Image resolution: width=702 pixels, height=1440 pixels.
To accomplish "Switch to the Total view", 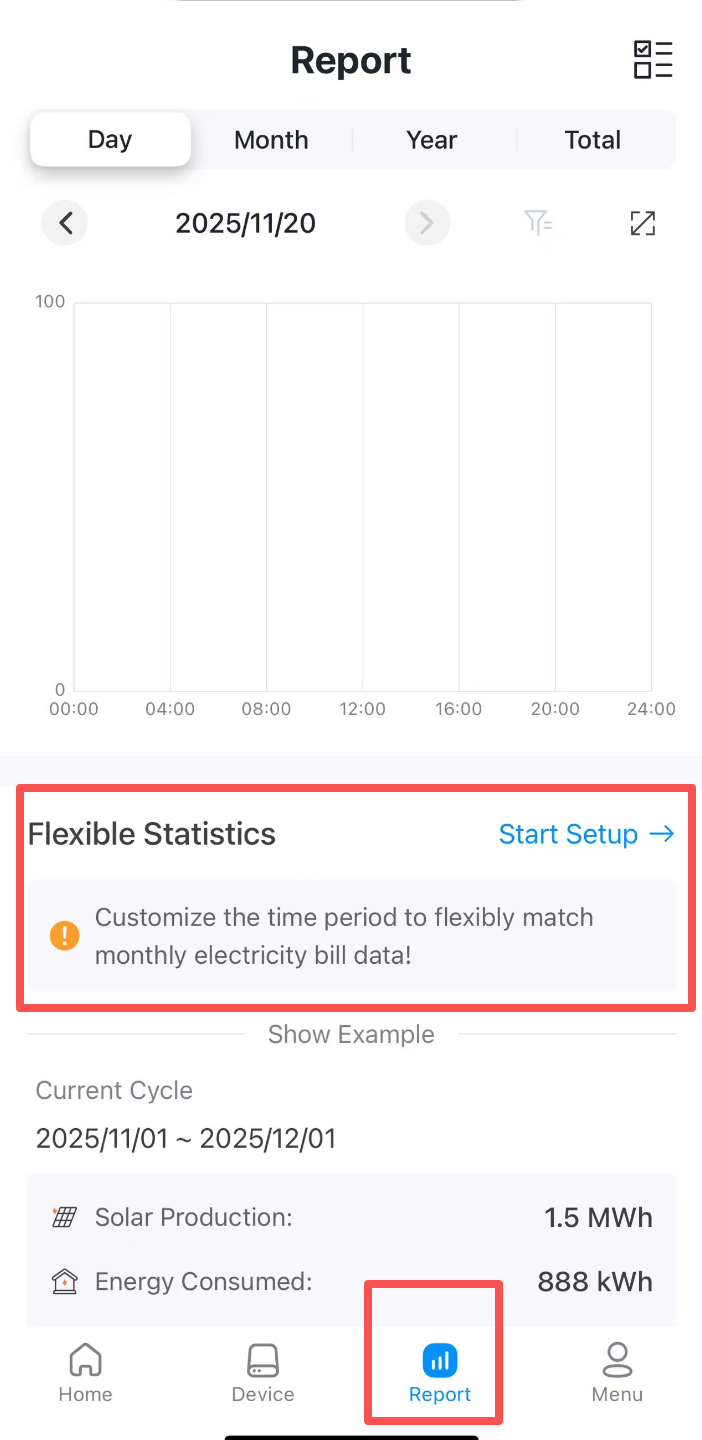I will click(593, 140).
